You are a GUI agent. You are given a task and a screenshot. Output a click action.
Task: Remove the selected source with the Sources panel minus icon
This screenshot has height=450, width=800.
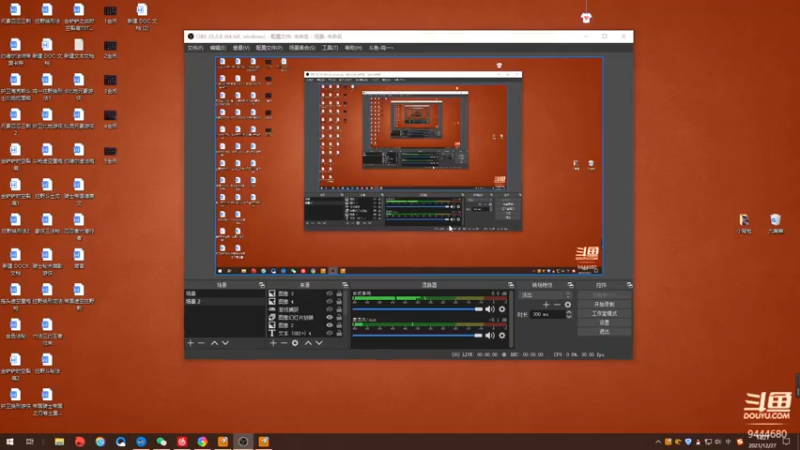tap(284, 343)
